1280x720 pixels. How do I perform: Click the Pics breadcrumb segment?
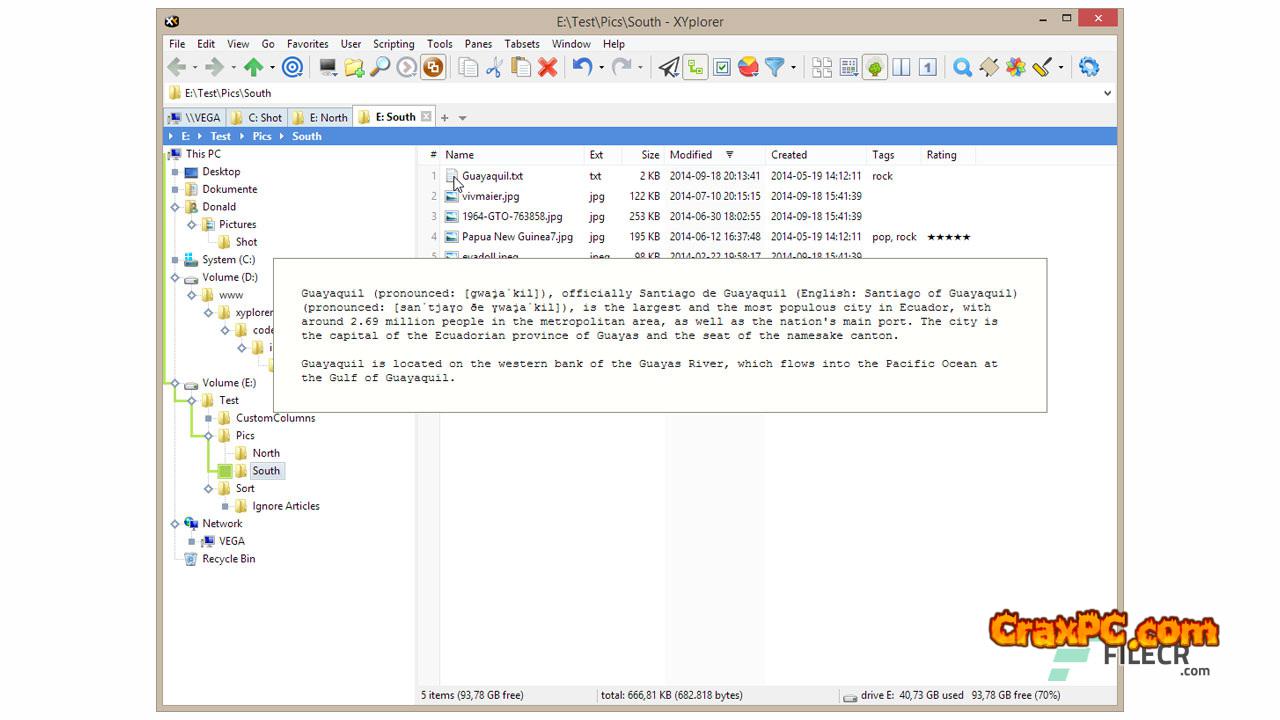pyautogui.click(x=261, y=136)
